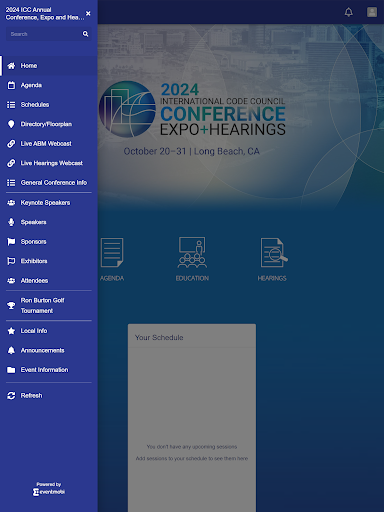Click the Speakers microphone icon

tap(11, 222)
